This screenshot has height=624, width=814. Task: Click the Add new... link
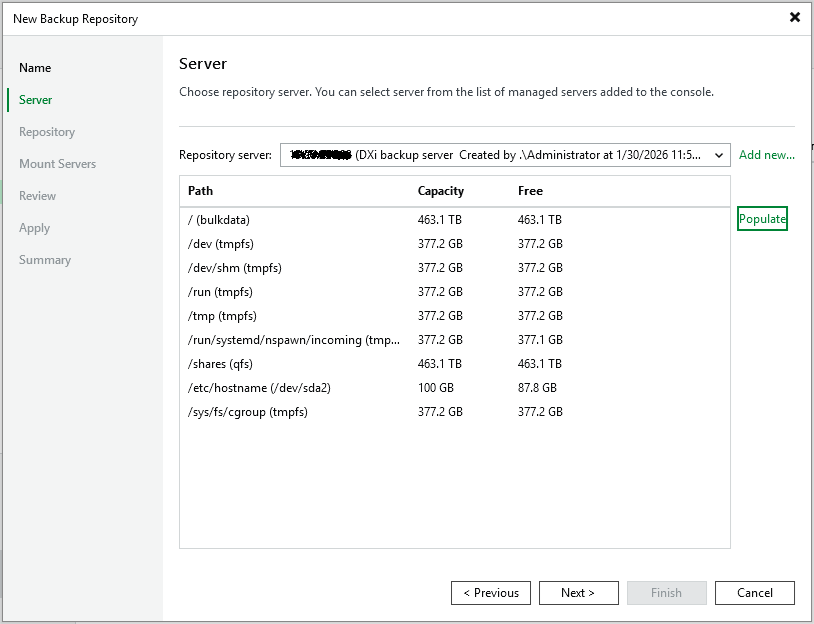click(x=766, y=155)
